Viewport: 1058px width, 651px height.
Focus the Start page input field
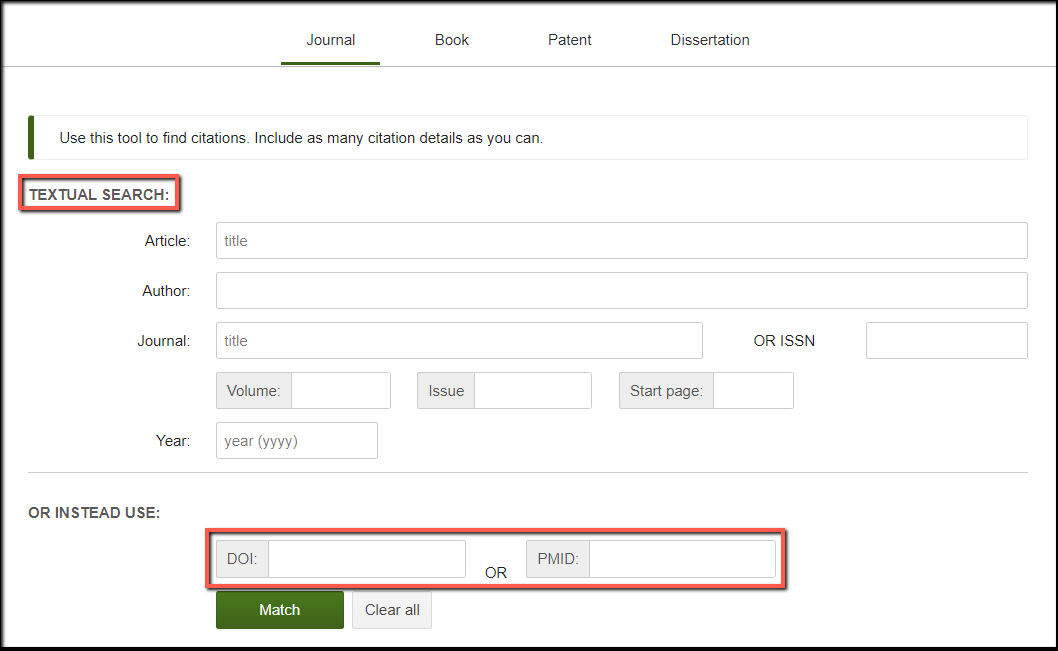pos(753,391)
